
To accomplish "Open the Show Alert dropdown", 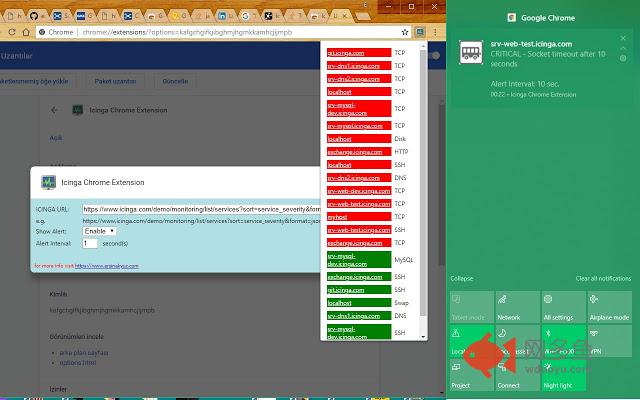I will coord(99,231).
